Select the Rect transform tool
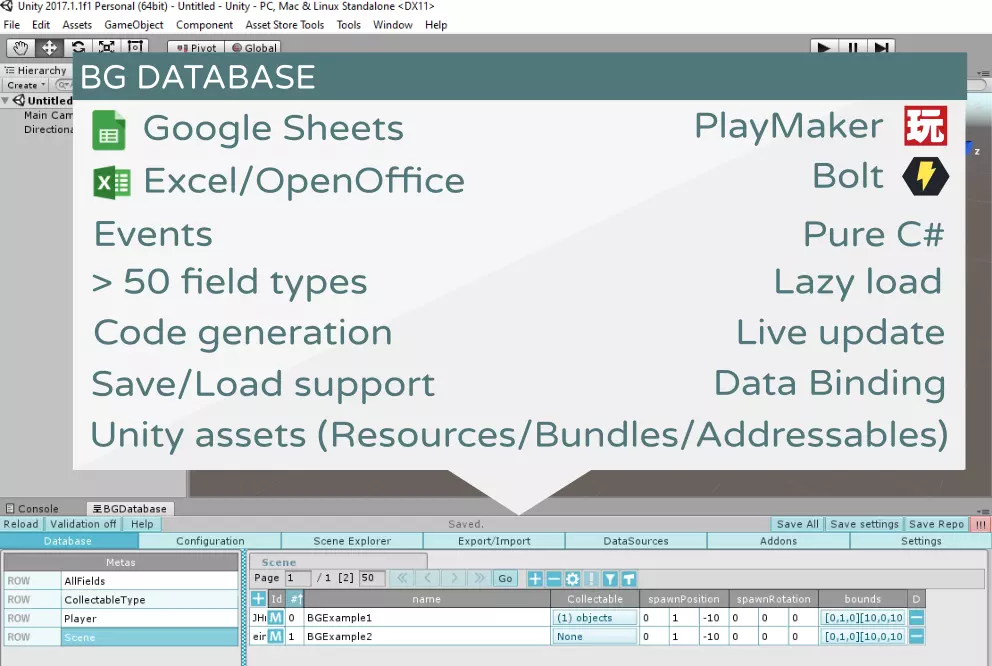This screenshot has width=992, height=666. 135,48
